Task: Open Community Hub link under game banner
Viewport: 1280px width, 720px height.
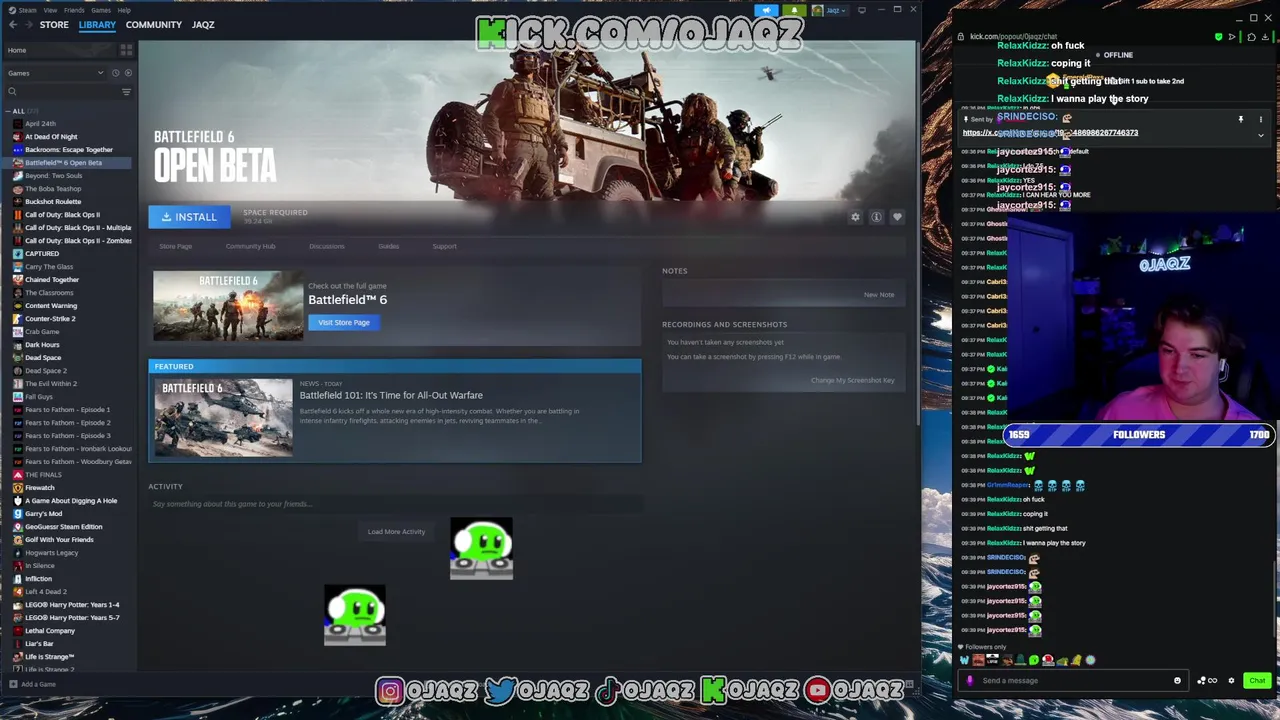Action: (250, 246)
